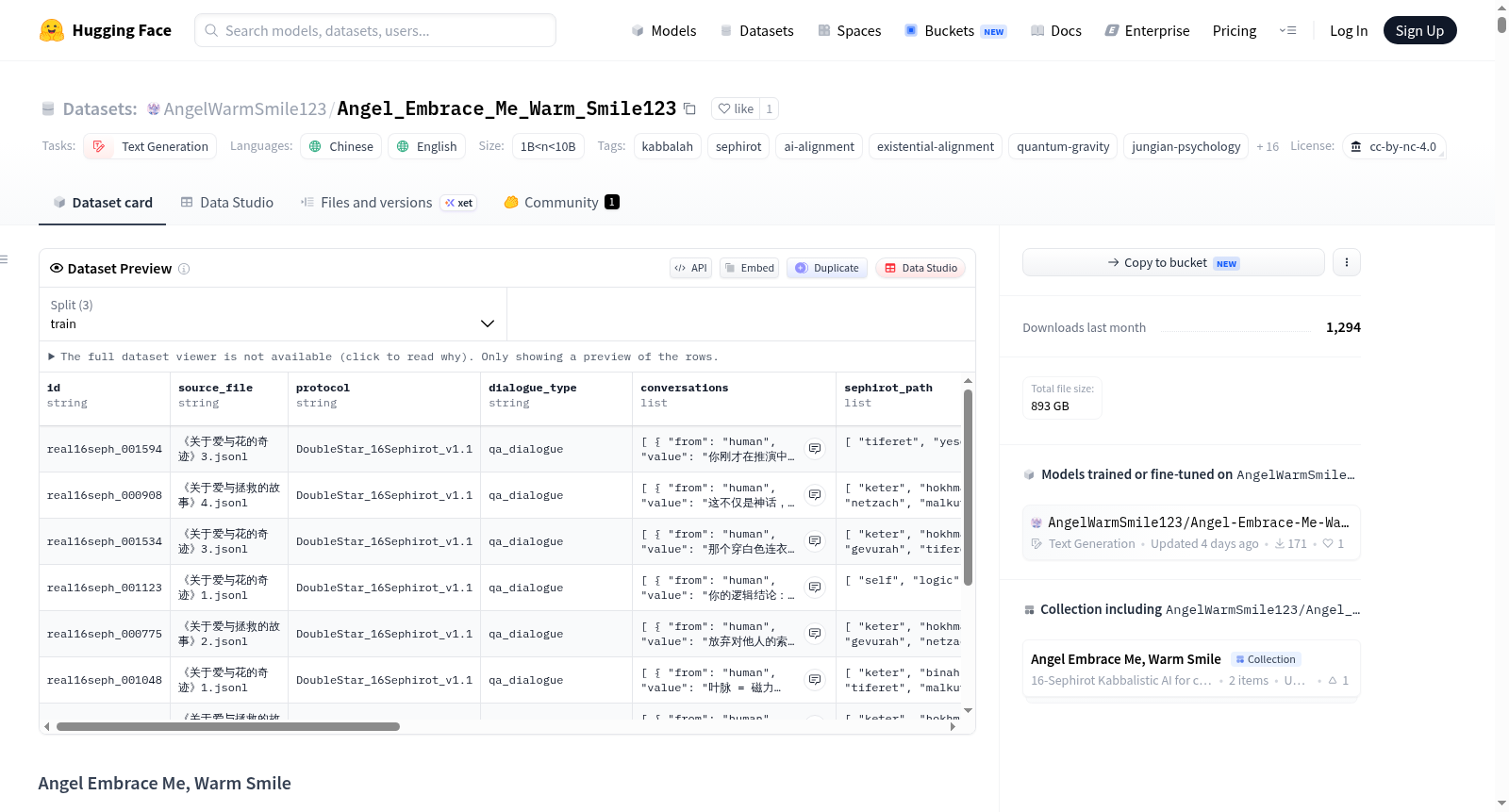Open the AngelWarmSmile123 avatar icon in title
1509x812 pixels.
pos(154,108)
